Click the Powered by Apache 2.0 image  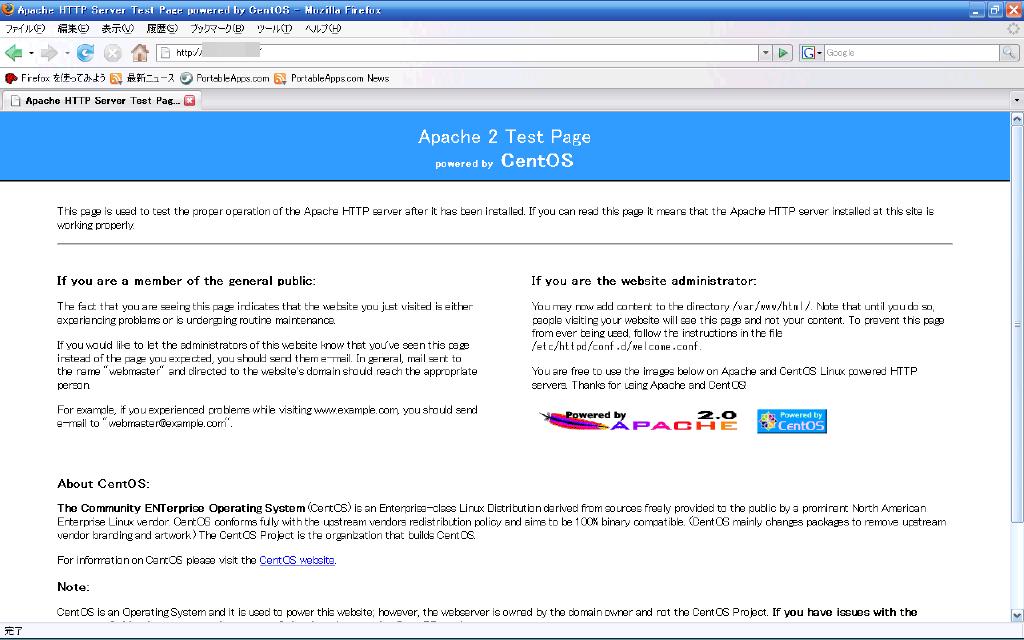point(639,421)
